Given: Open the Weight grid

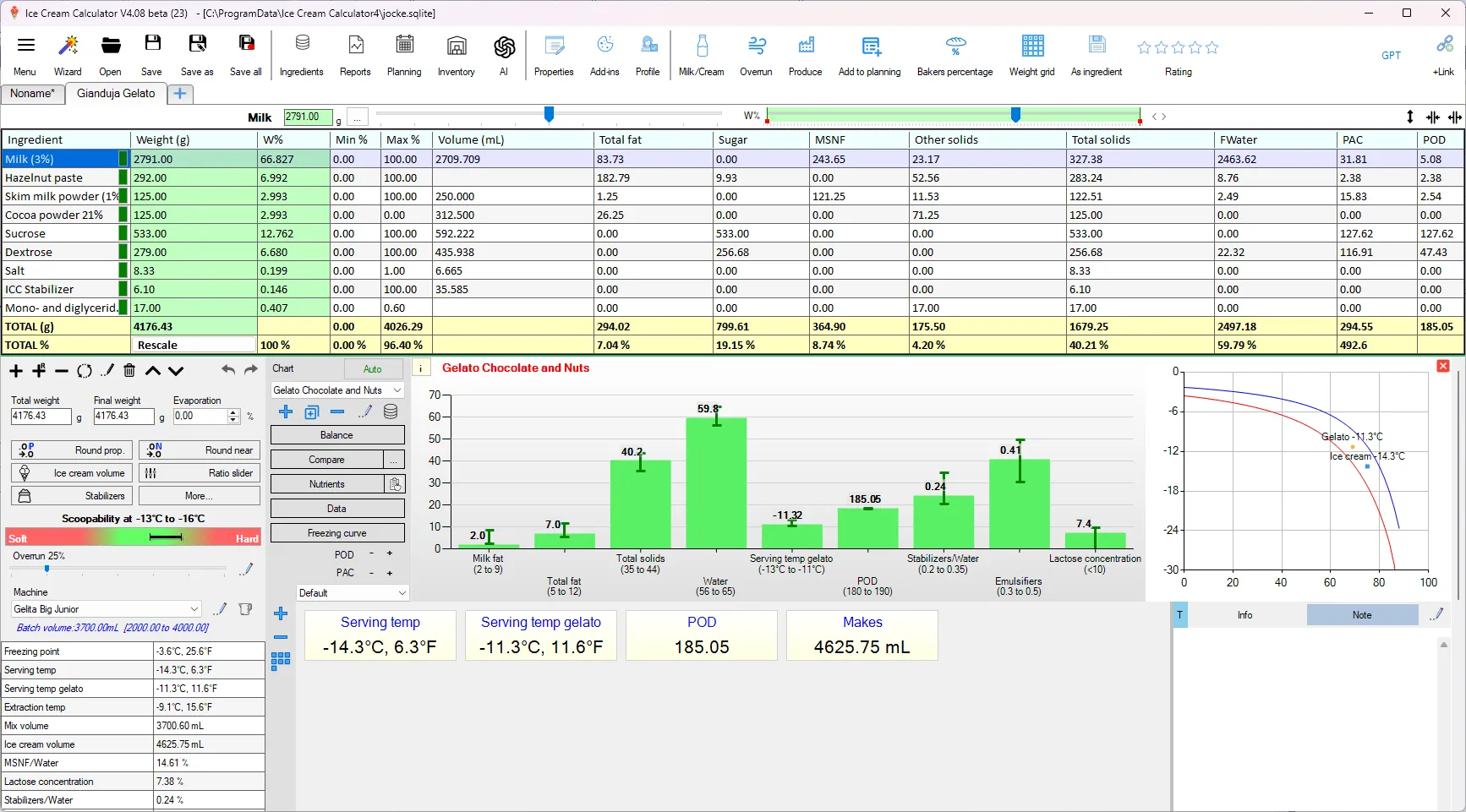Looking at the screenshot, I should click(x=1032, y=55).
